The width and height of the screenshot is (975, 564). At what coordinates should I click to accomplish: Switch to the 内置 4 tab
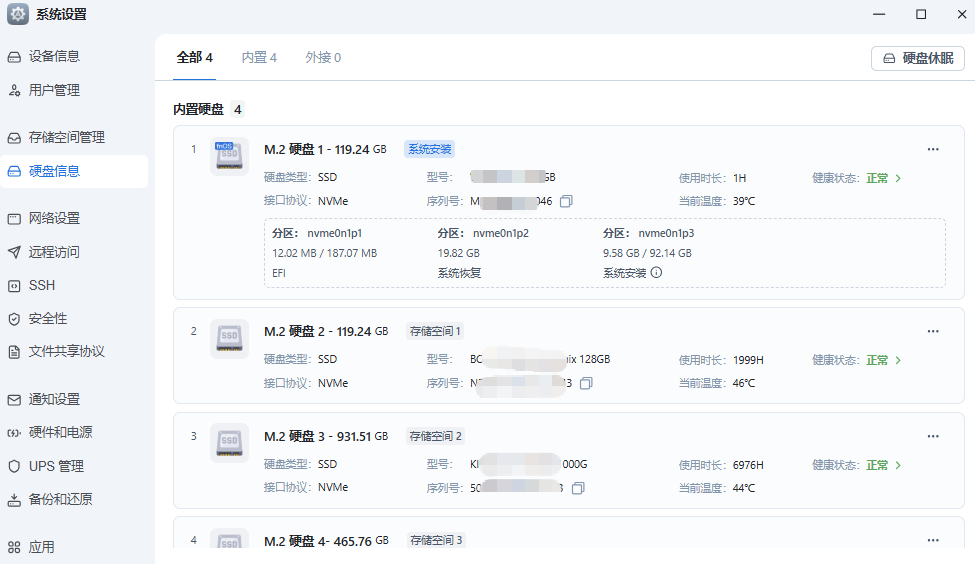(x=259, y=58)
